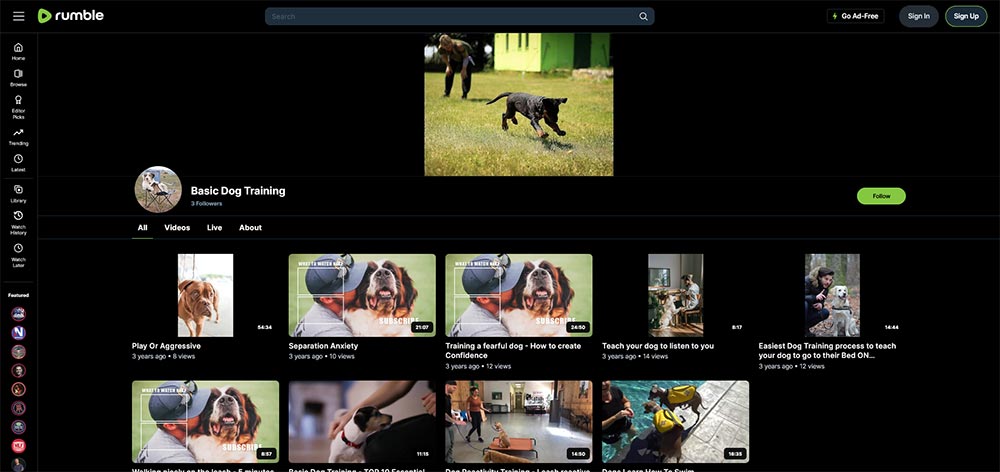Click the search magnifier icon
This screenshot has width=1000, height=472.
643,17
